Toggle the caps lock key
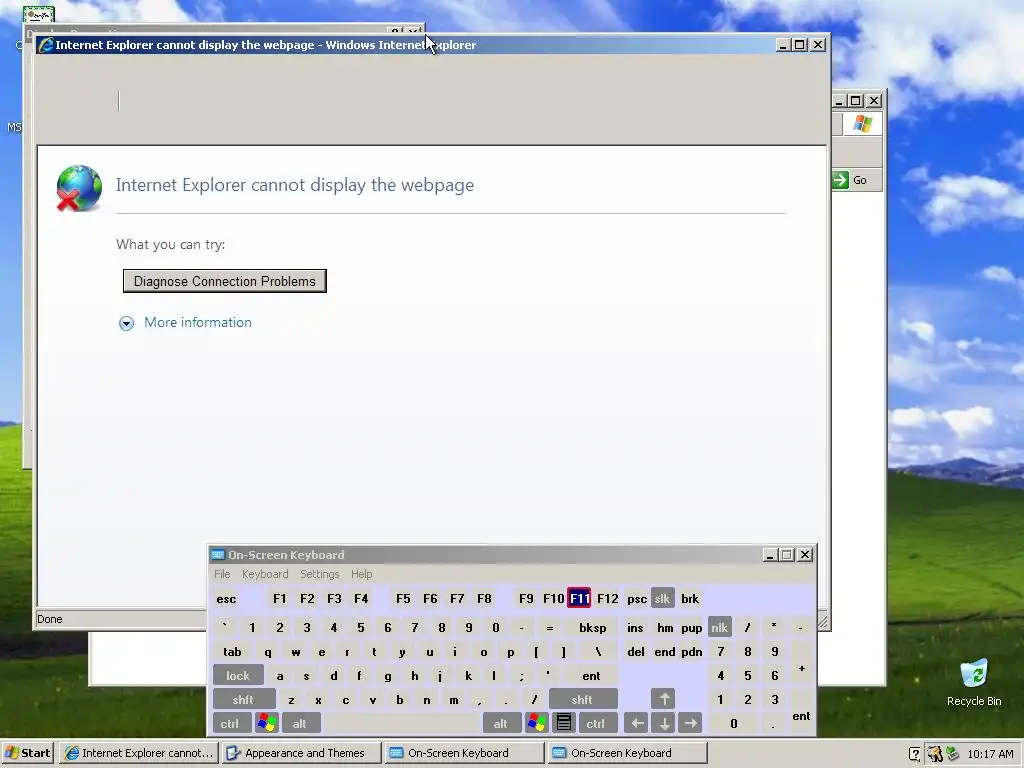This screenshot has height=768, width=1024. [238, 675]
